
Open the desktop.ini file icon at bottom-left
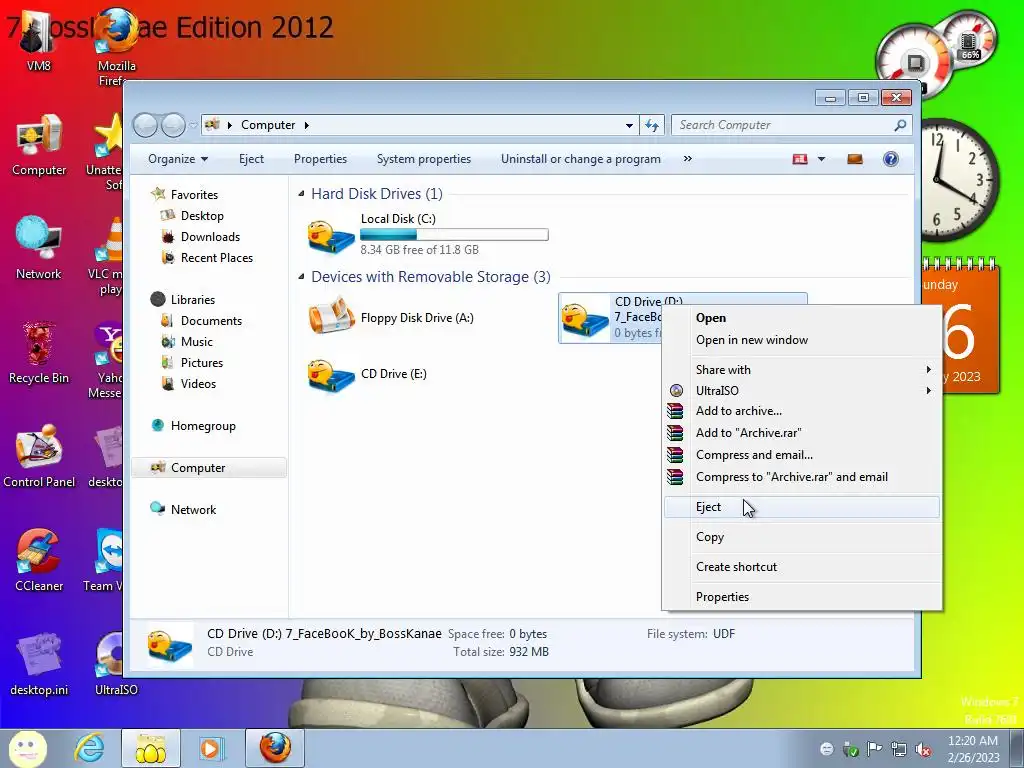[39, 664]
